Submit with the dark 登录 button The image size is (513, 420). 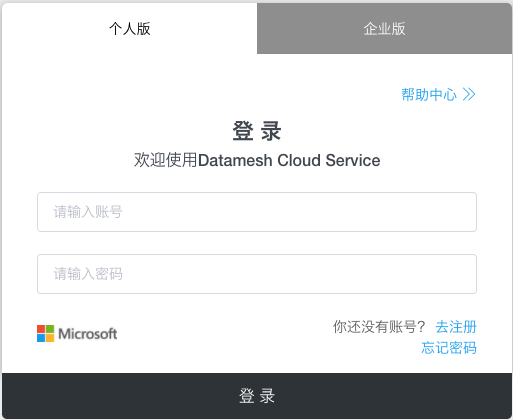coord(257,396)
